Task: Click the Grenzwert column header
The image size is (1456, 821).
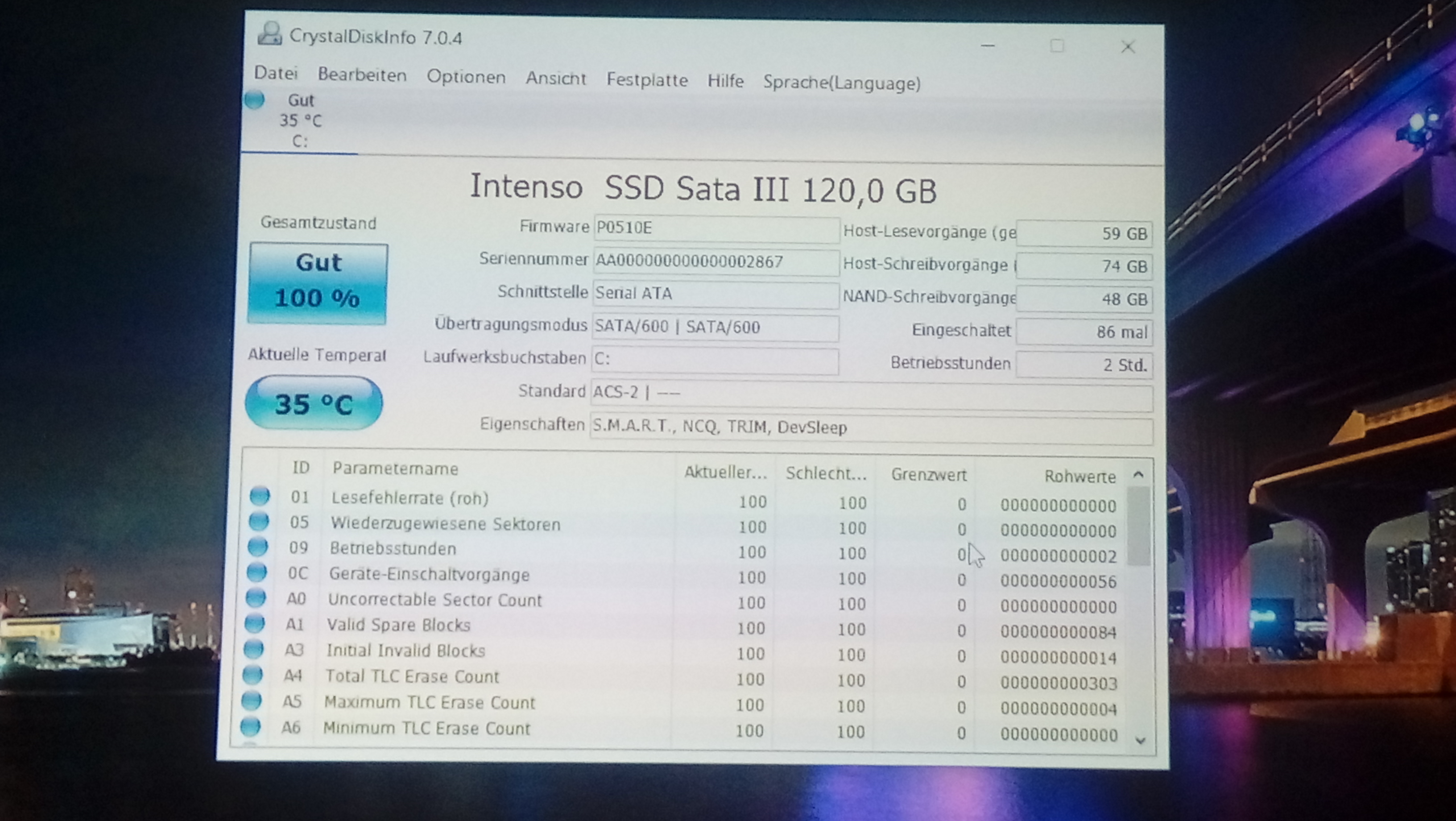Action: [x=928, y=475]
